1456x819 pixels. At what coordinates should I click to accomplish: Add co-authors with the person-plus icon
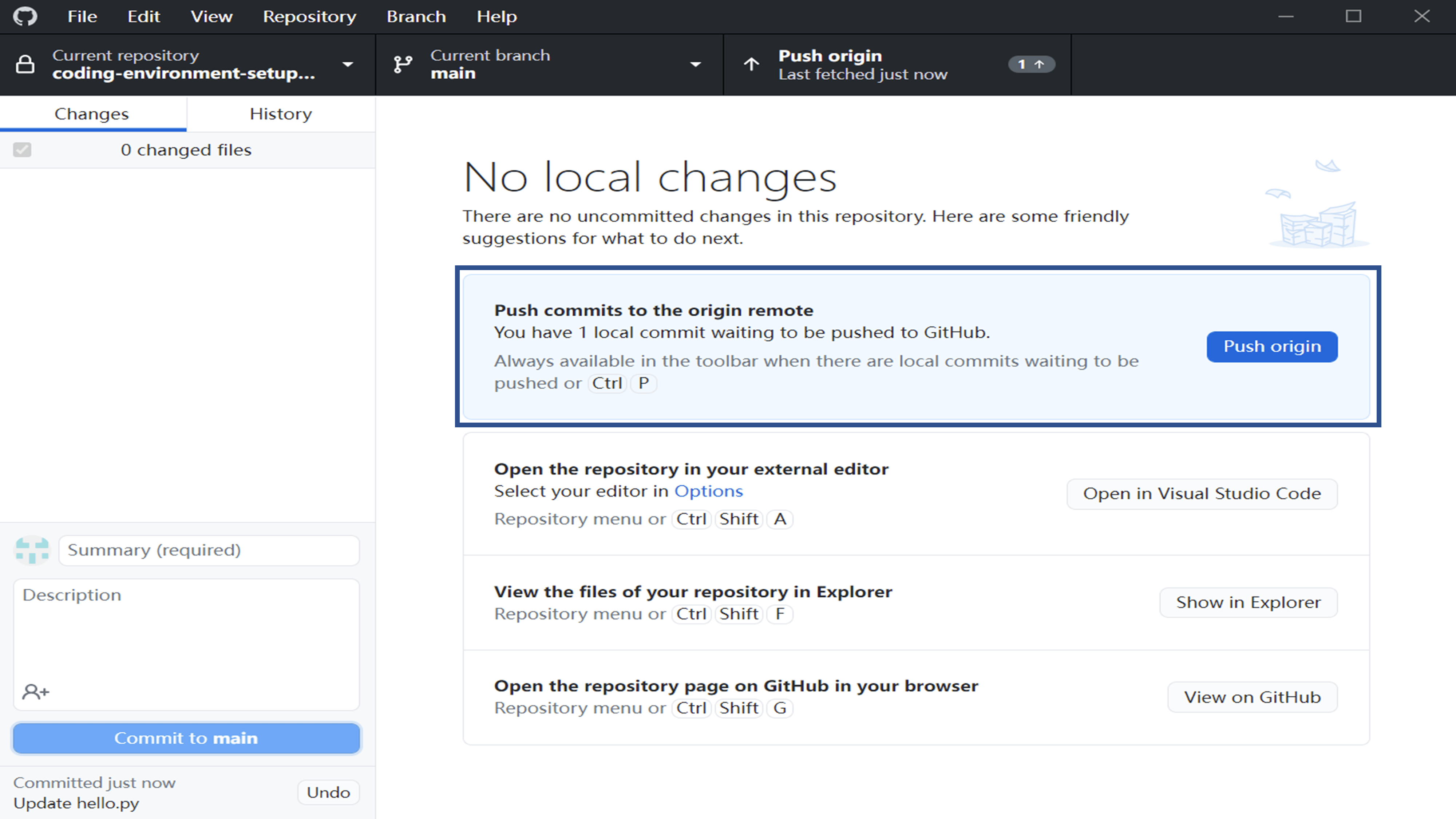36,691
